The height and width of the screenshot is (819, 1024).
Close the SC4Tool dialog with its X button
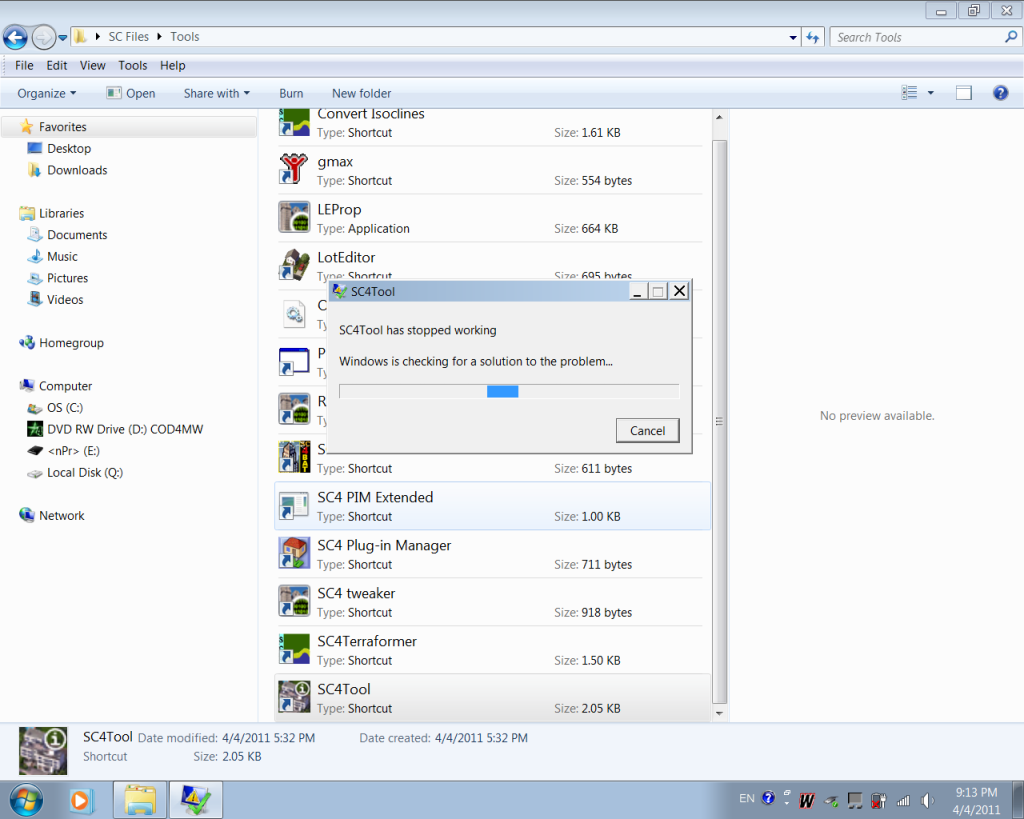point(679,291)
